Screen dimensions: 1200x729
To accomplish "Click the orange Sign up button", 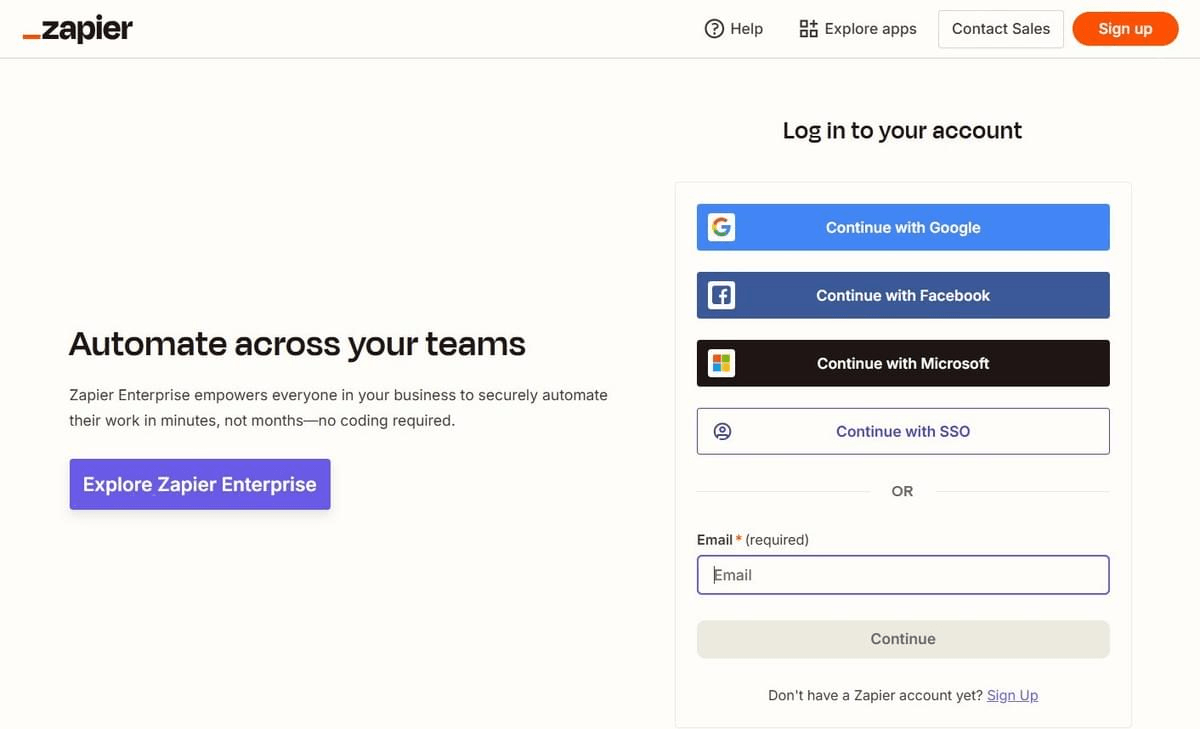I will (1125, 29).
